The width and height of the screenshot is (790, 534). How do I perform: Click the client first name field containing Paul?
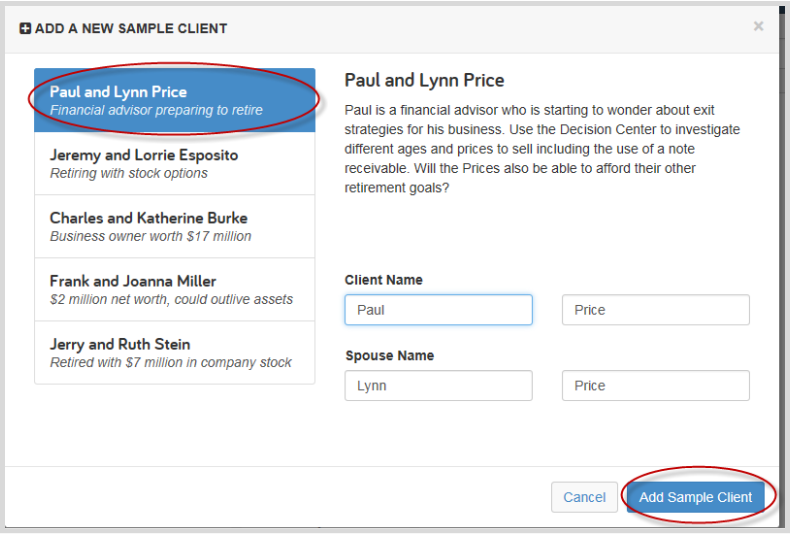pos(438,310)
